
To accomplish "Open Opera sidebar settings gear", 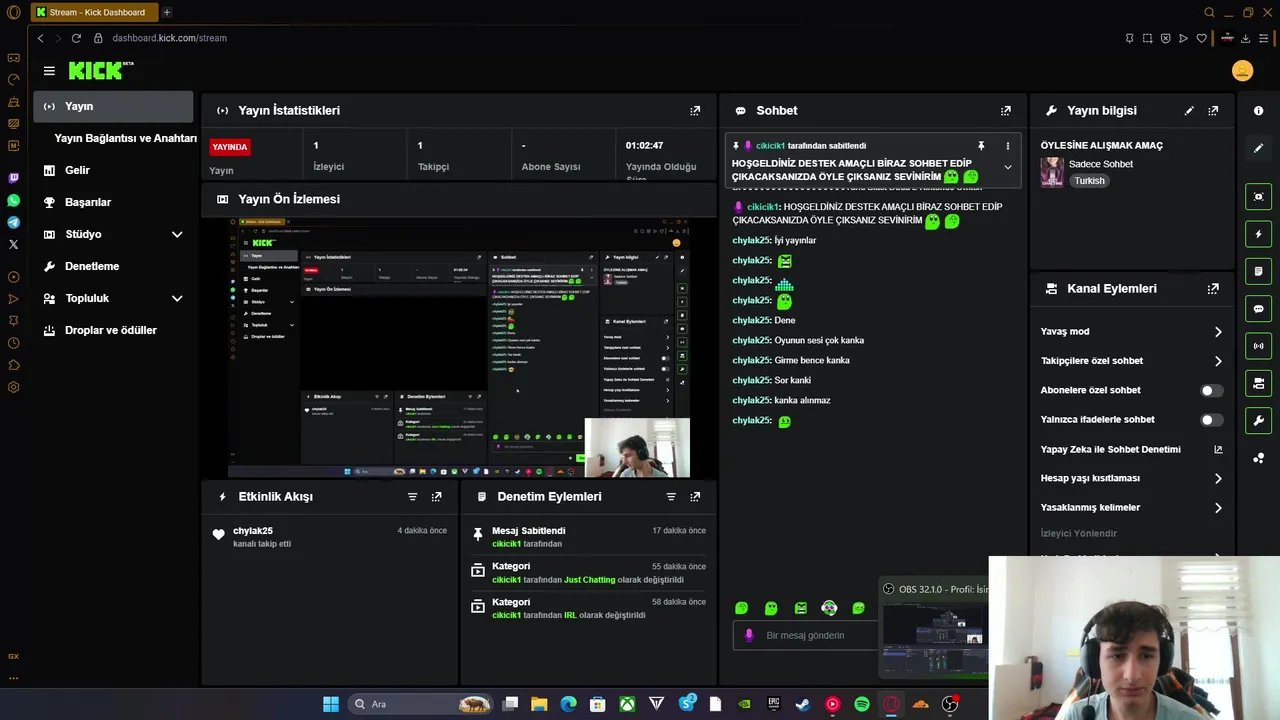I will coord(13,387).
